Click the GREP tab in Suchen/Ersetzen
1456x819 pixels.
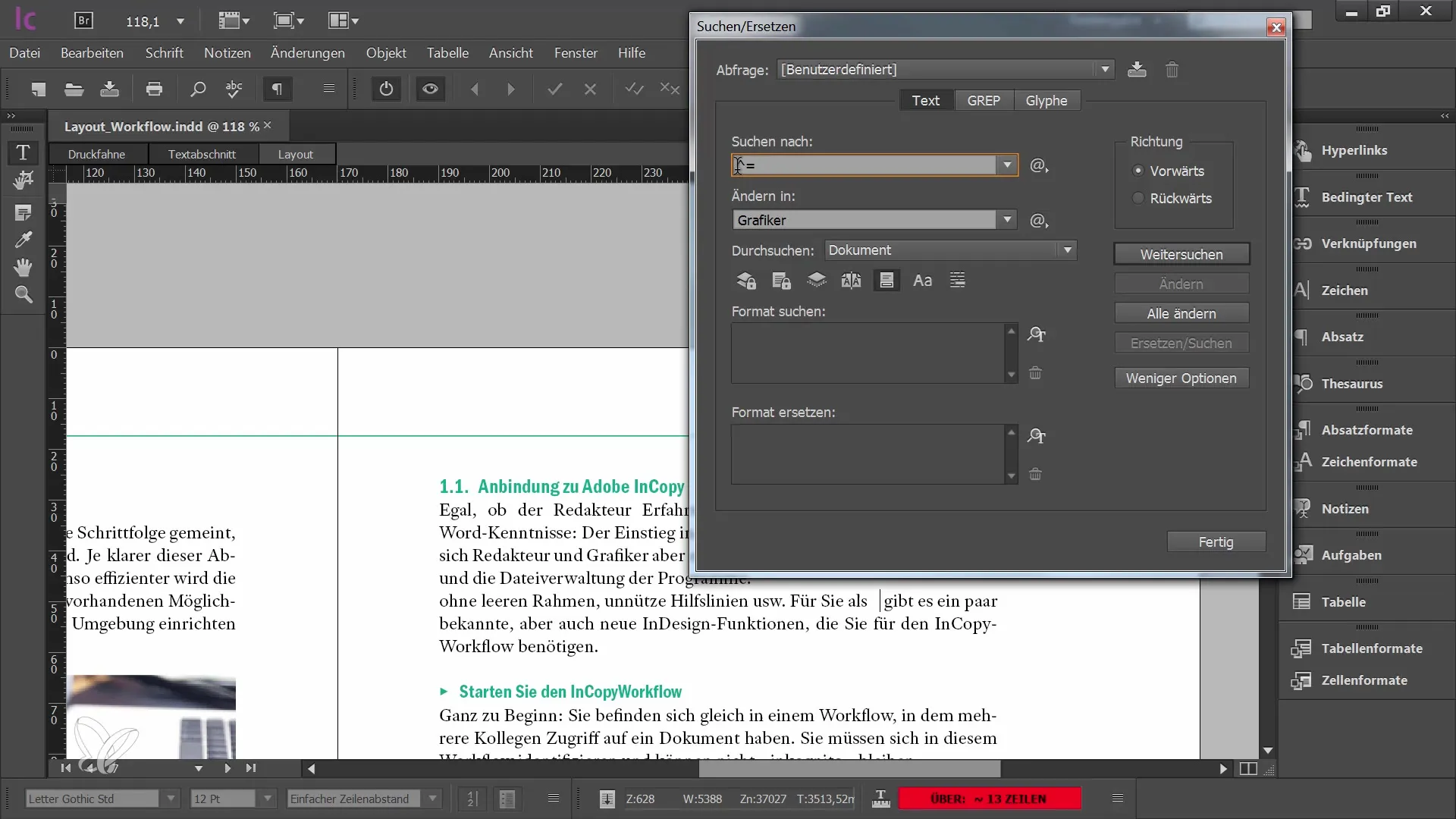pyautogui.click(x=983, y=100)
